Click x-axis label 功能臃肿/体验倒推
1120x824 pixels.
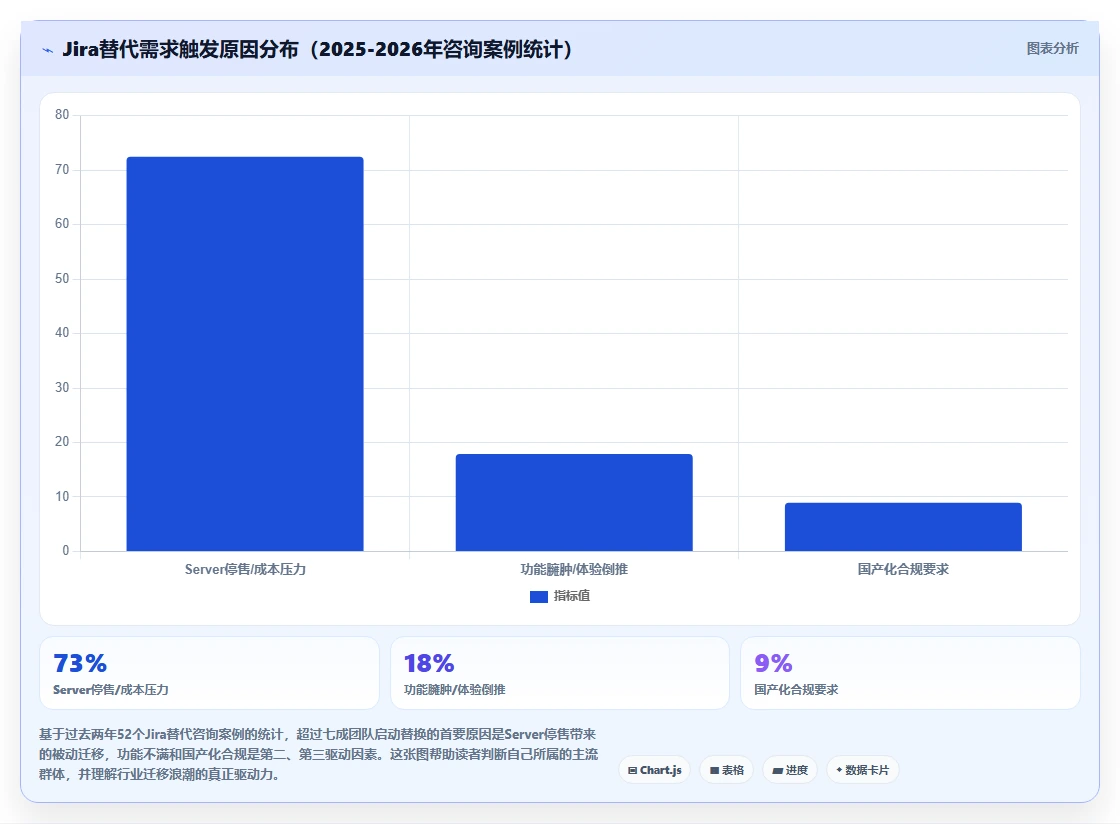(574, 569)
